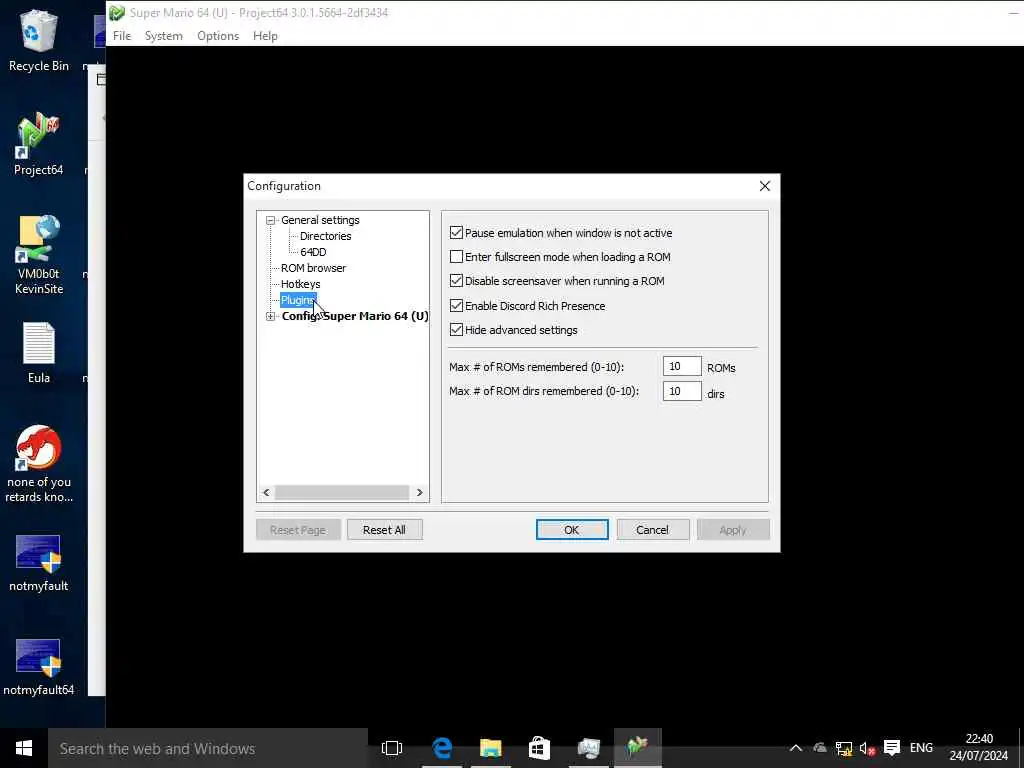
Task: Open the Windows Start menu
Action: 24,748
